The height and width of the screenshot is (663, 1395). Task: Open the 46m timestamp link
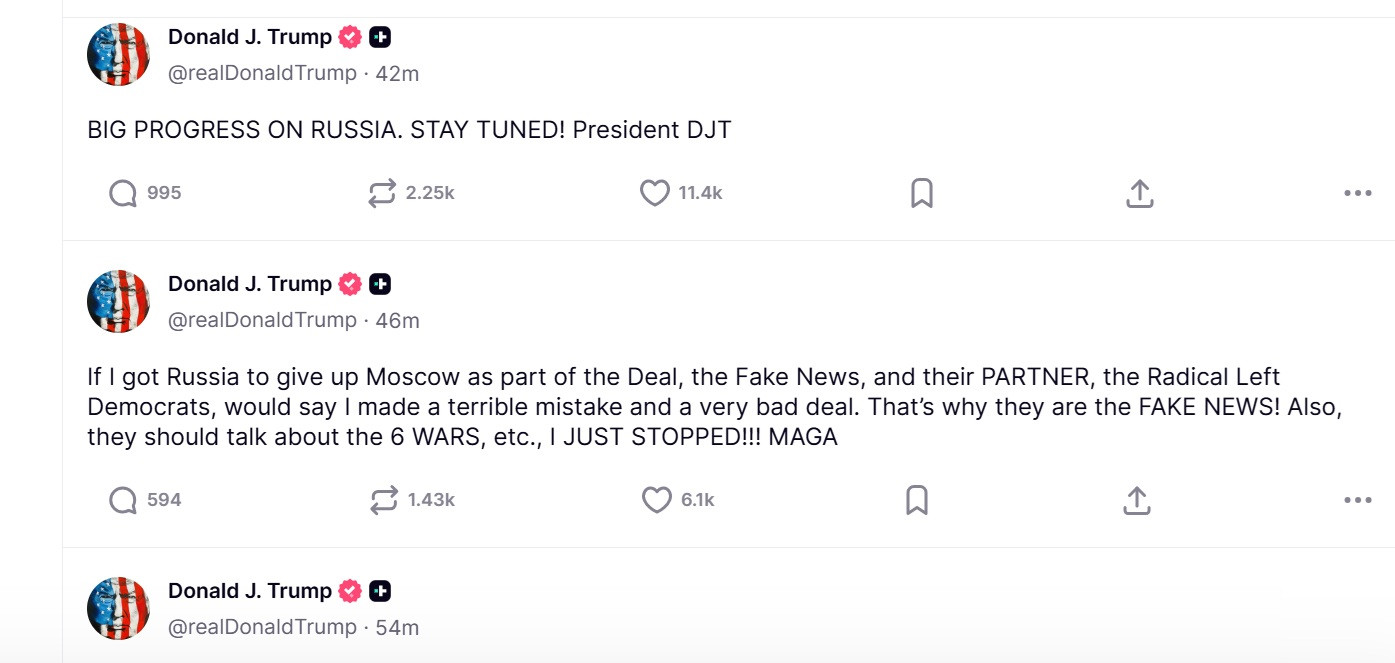tap(397, 321)
